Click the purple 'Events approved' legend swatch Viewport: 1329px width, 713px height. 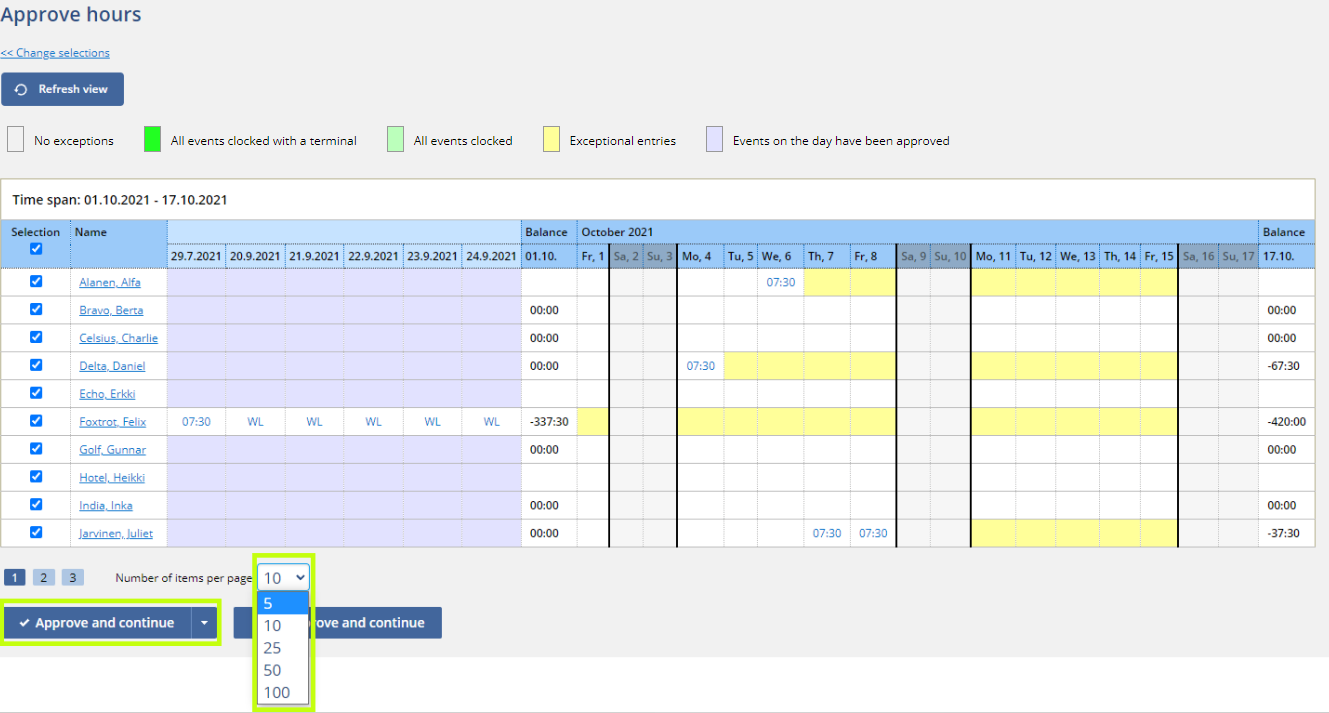pos(713,139)
